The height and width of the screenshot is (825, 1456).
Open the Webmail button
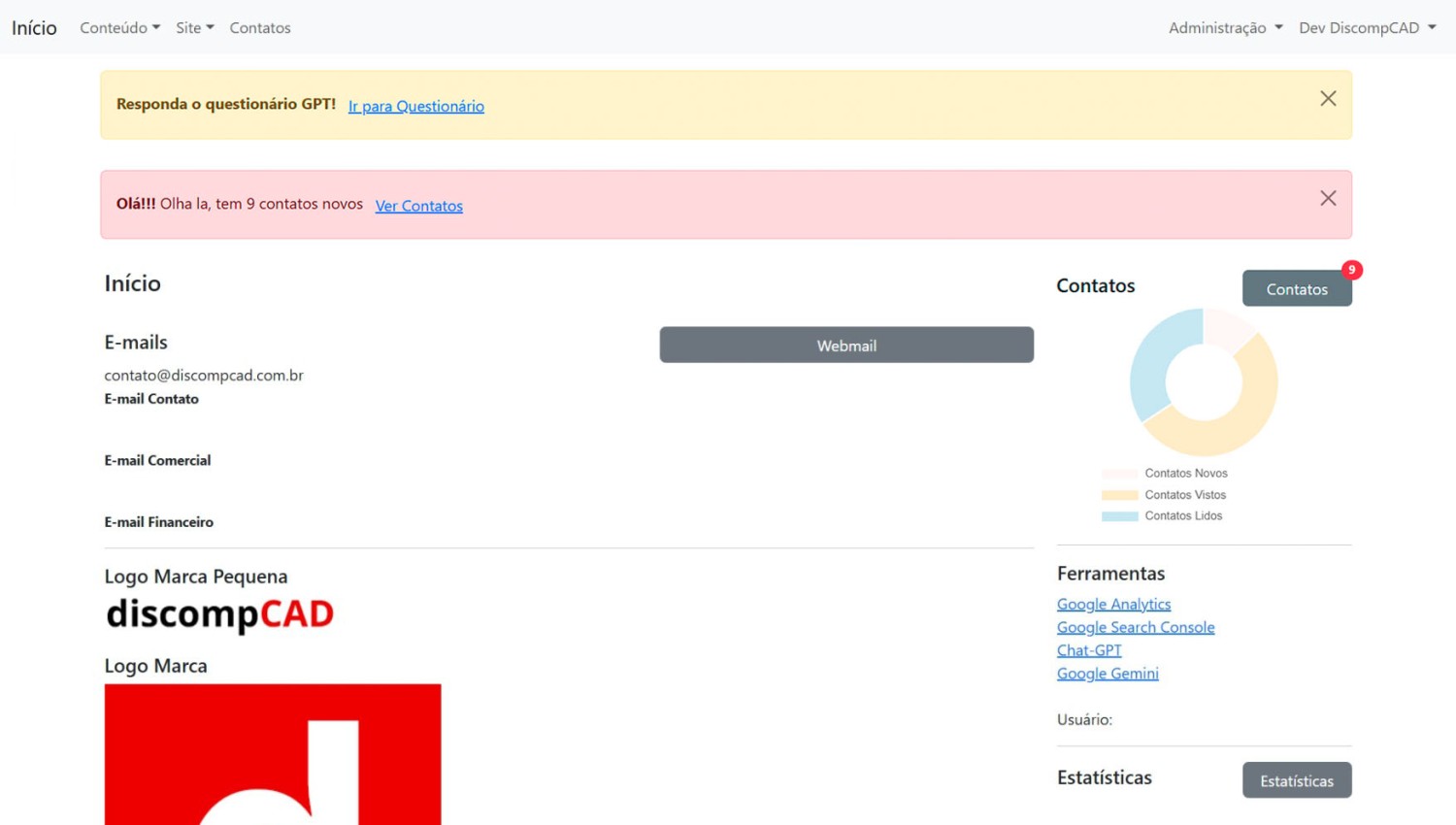tap(846, 346)
